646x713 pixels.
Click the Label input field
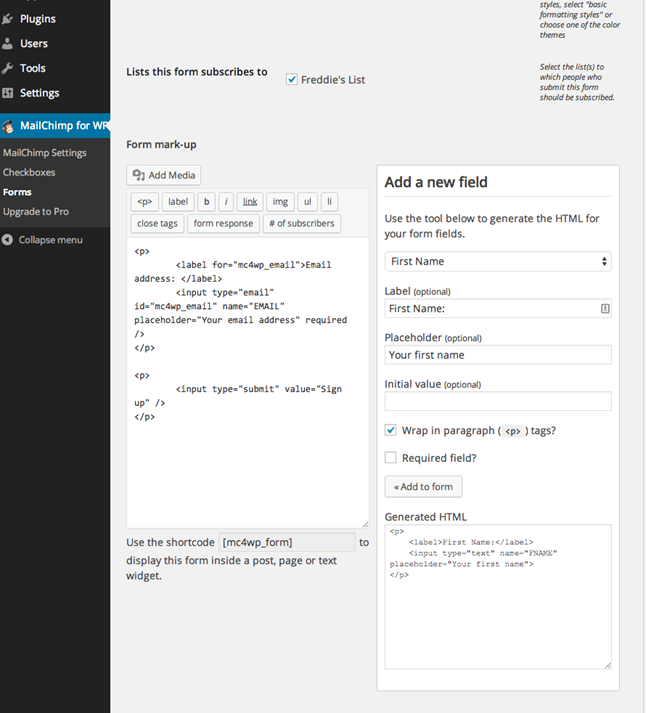498,308
